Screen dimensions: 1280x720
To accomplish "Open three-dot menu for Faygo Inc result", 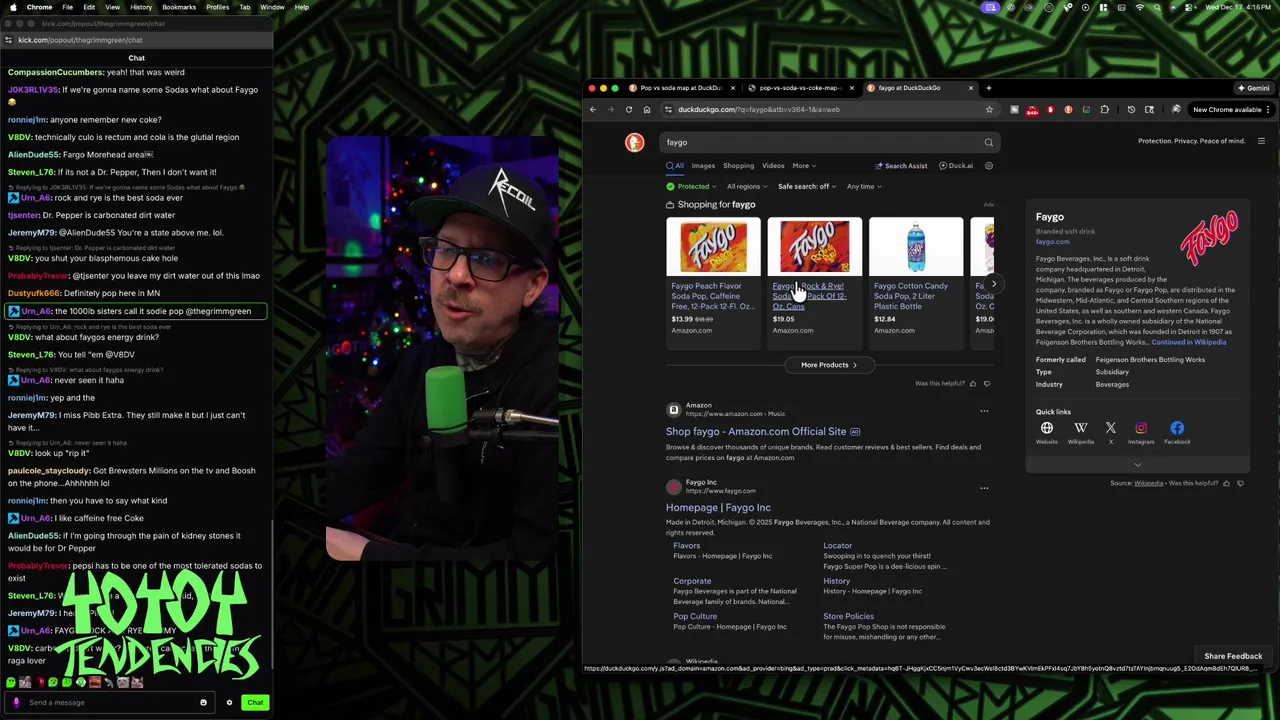I will pyautogui.click(x=984, y=488).
